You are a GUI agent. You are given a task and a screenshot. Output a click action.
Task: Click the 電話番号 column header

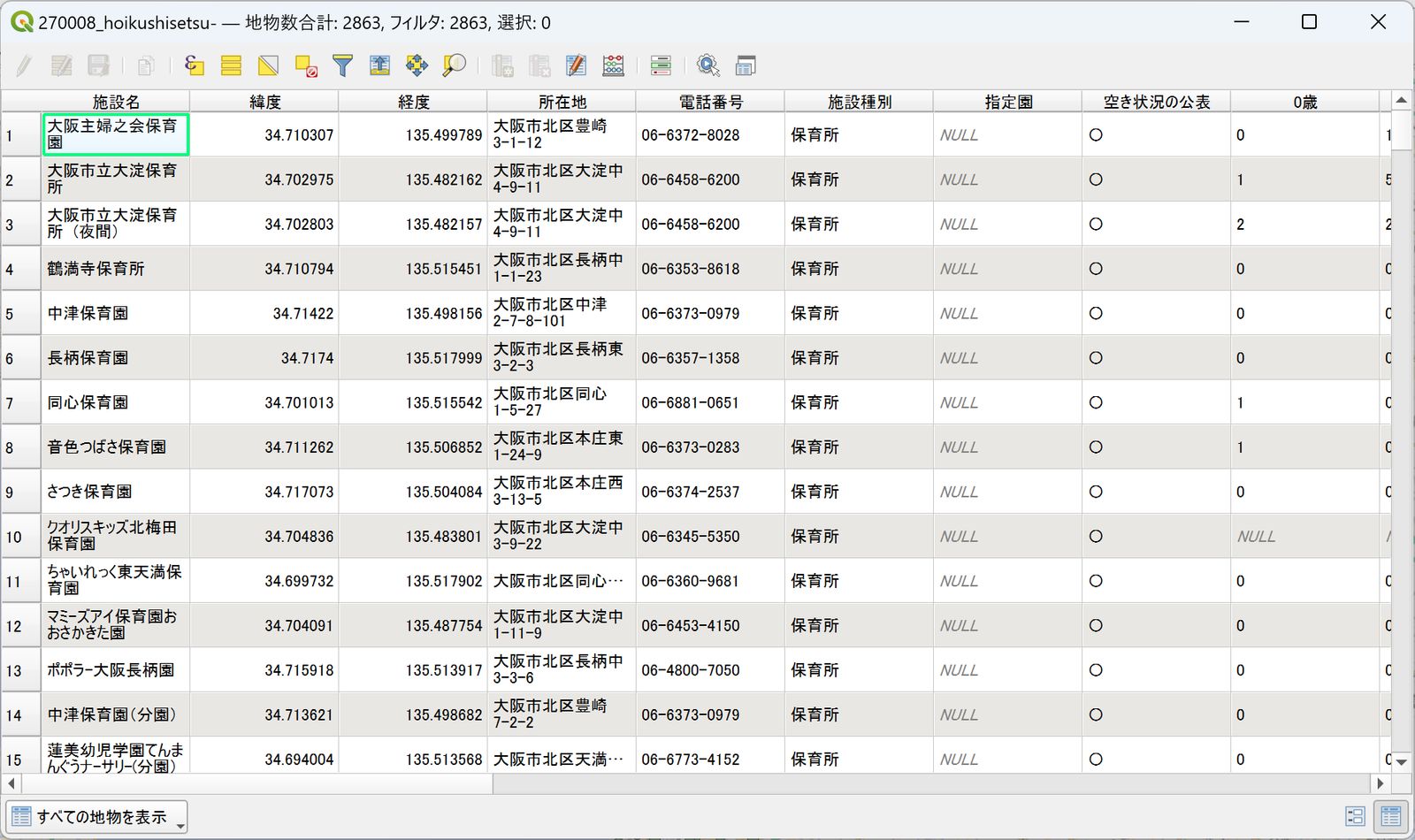point(710,102)
